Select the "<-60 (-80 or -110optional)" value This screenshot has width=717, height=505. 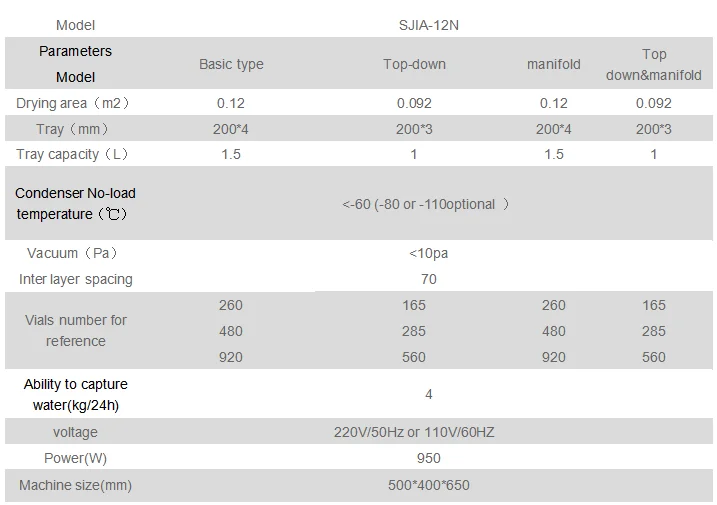(426, 204)
